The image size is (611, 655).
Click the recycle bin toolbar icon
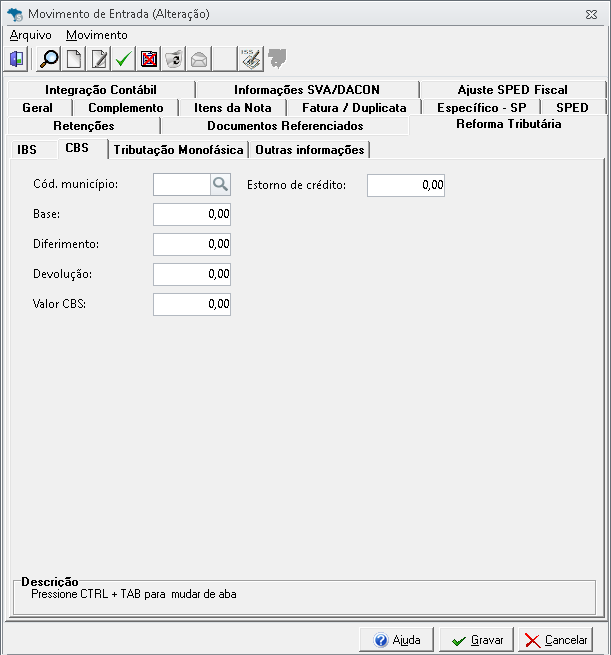(174, 59)
